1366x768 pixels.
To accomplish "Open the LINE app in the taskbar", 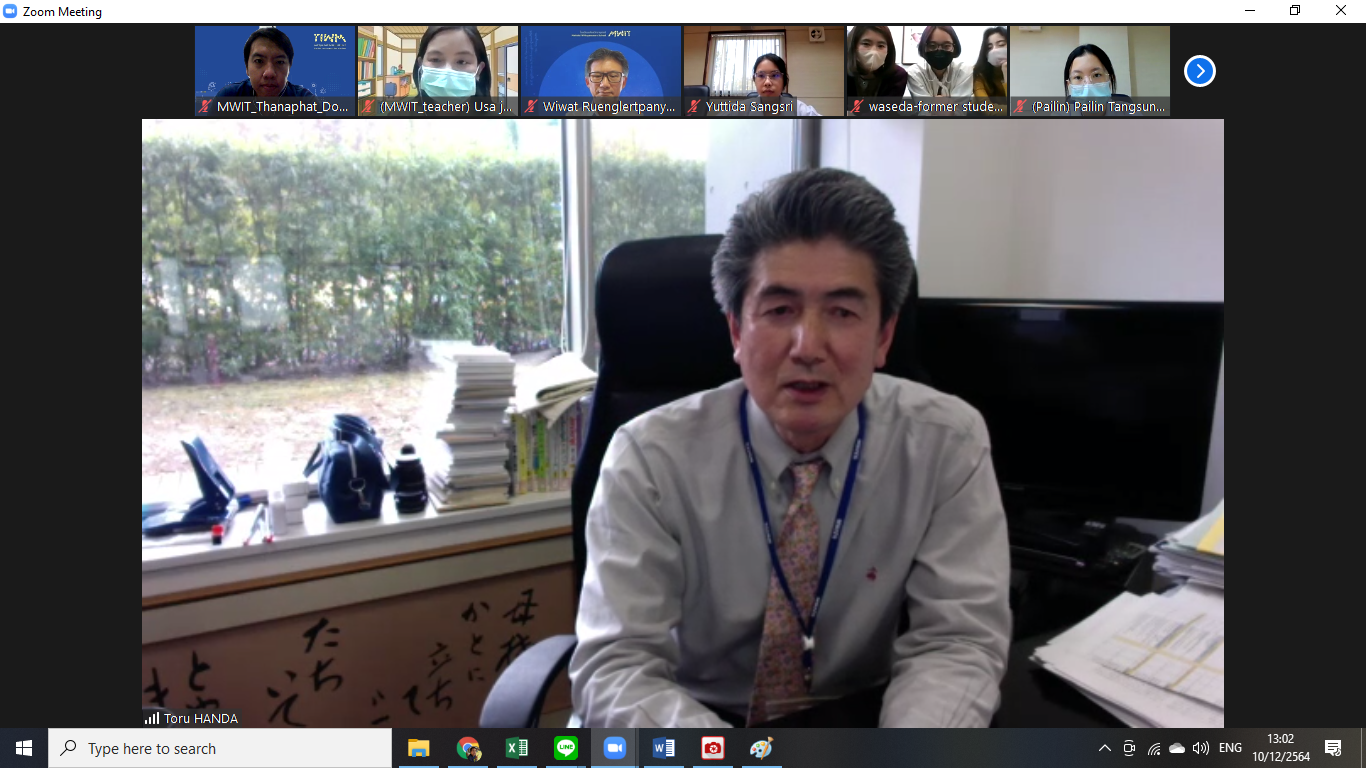I will coord(566,748).
